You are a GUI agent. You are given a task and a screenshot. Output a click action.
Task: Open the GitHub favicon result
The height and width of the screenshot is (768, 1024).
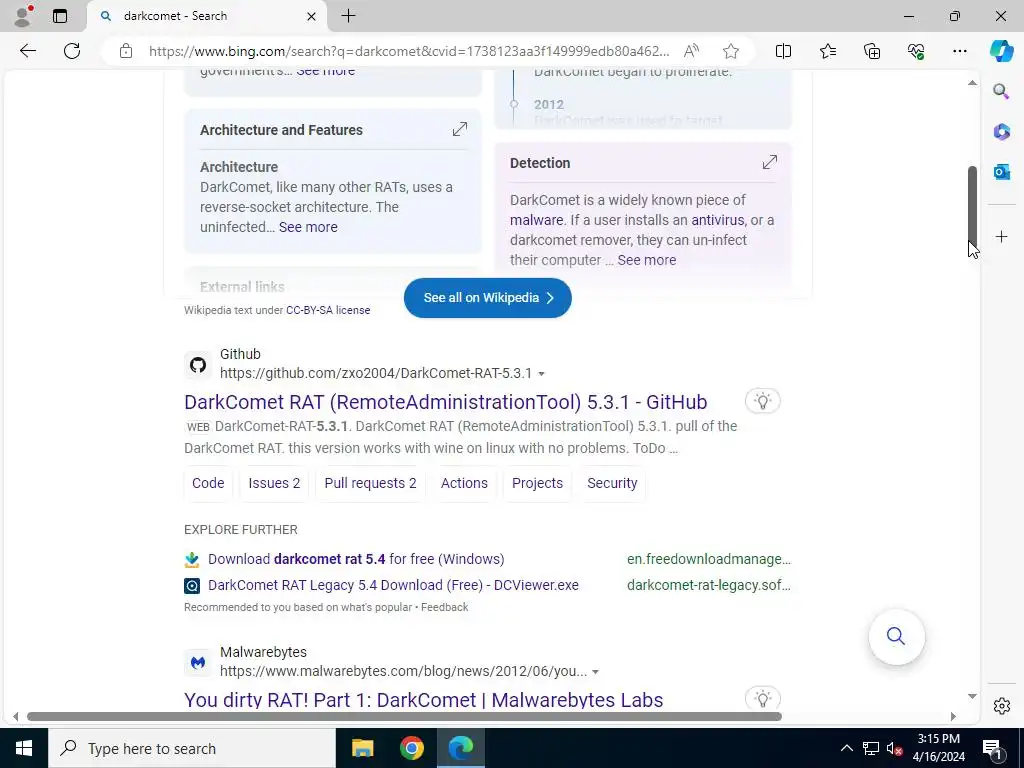(x=198, y=364)
